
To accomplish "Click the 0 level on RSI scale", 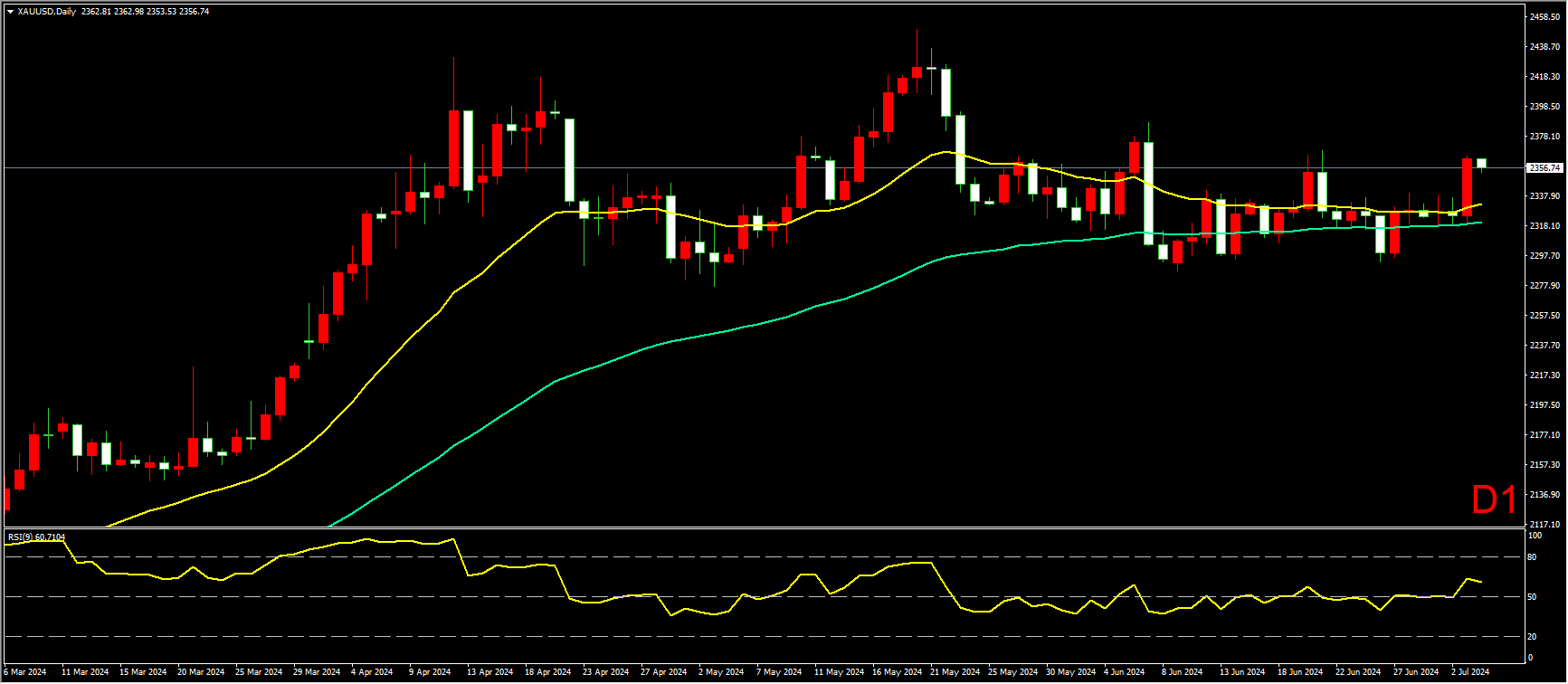I will (1531, 658).
